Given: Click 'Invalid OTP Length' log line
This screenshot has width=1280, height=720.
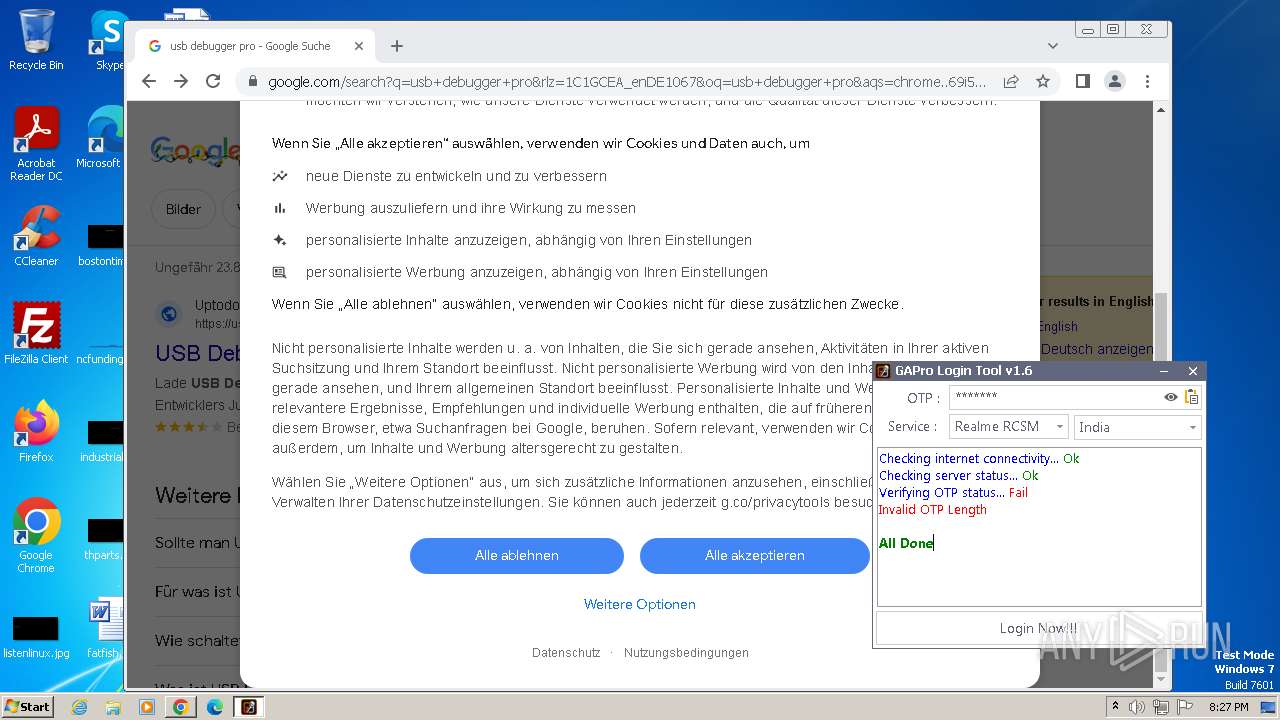Looking at the screenshot, I should [x=932, y=510].
